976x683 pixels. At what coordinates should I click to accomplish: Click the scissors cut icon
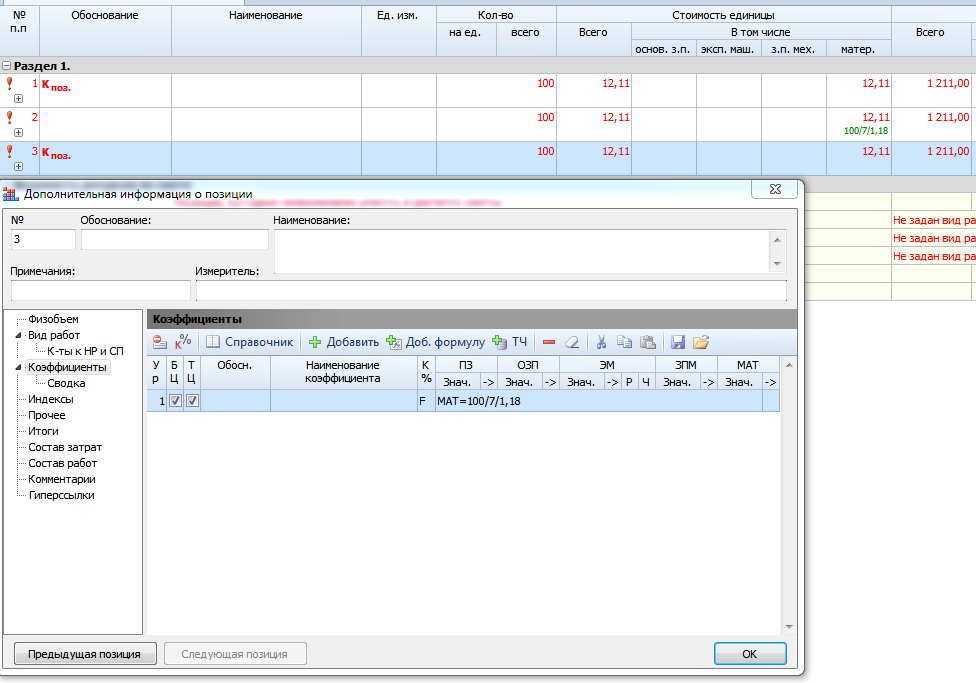[601, 342]
